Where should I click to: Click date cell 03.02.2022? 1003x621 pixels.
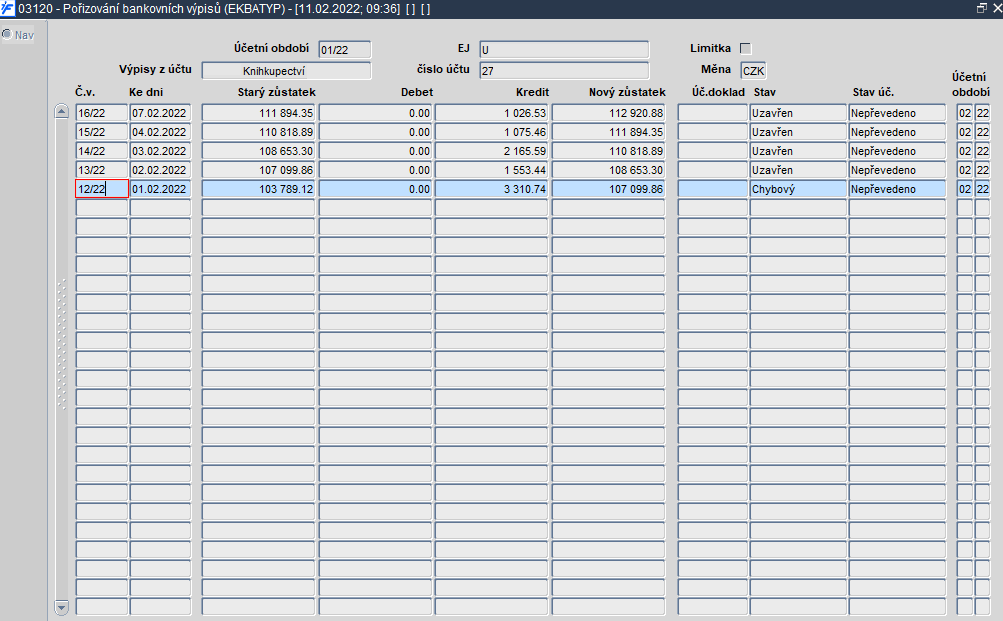click(161, 152)
